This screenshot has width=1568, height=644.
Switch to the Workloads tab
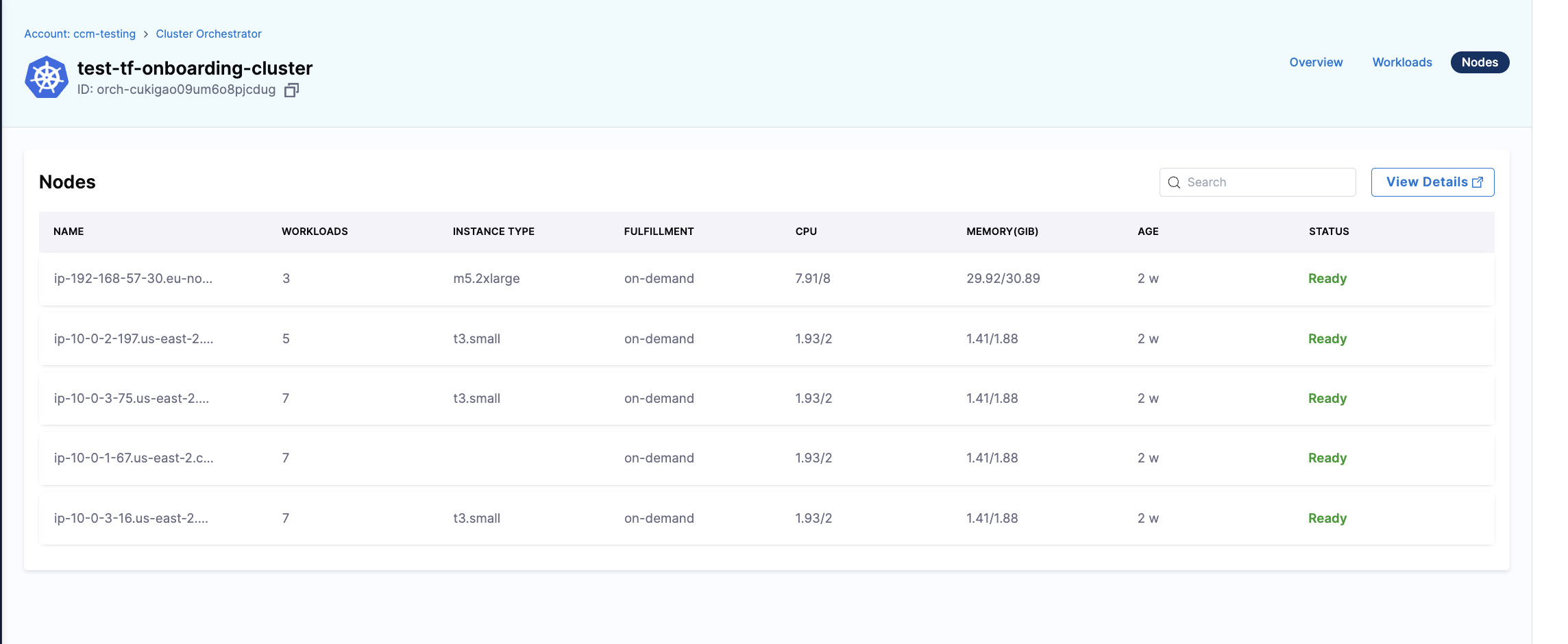(x=1401, y=62)
